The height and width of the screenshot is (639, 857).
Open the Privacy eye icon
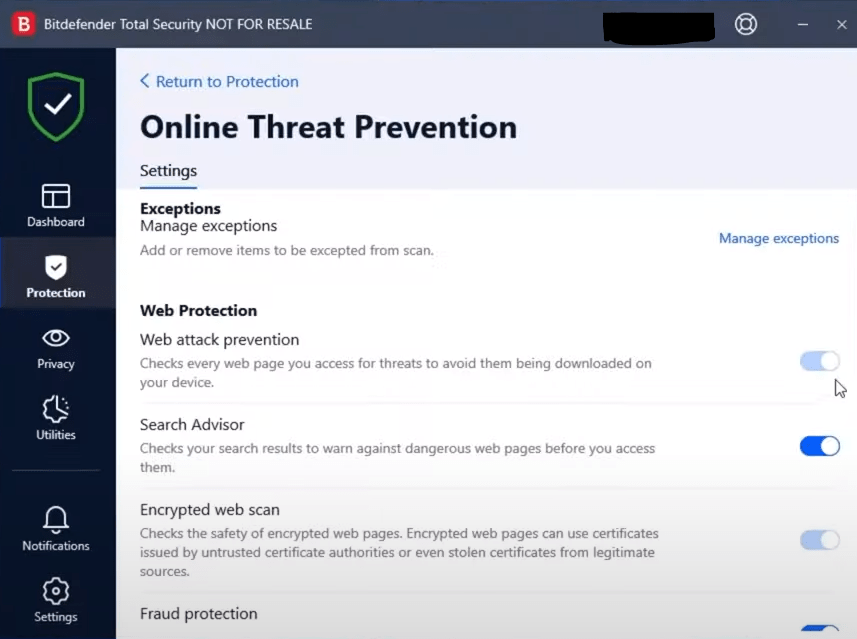click(56, 338)
